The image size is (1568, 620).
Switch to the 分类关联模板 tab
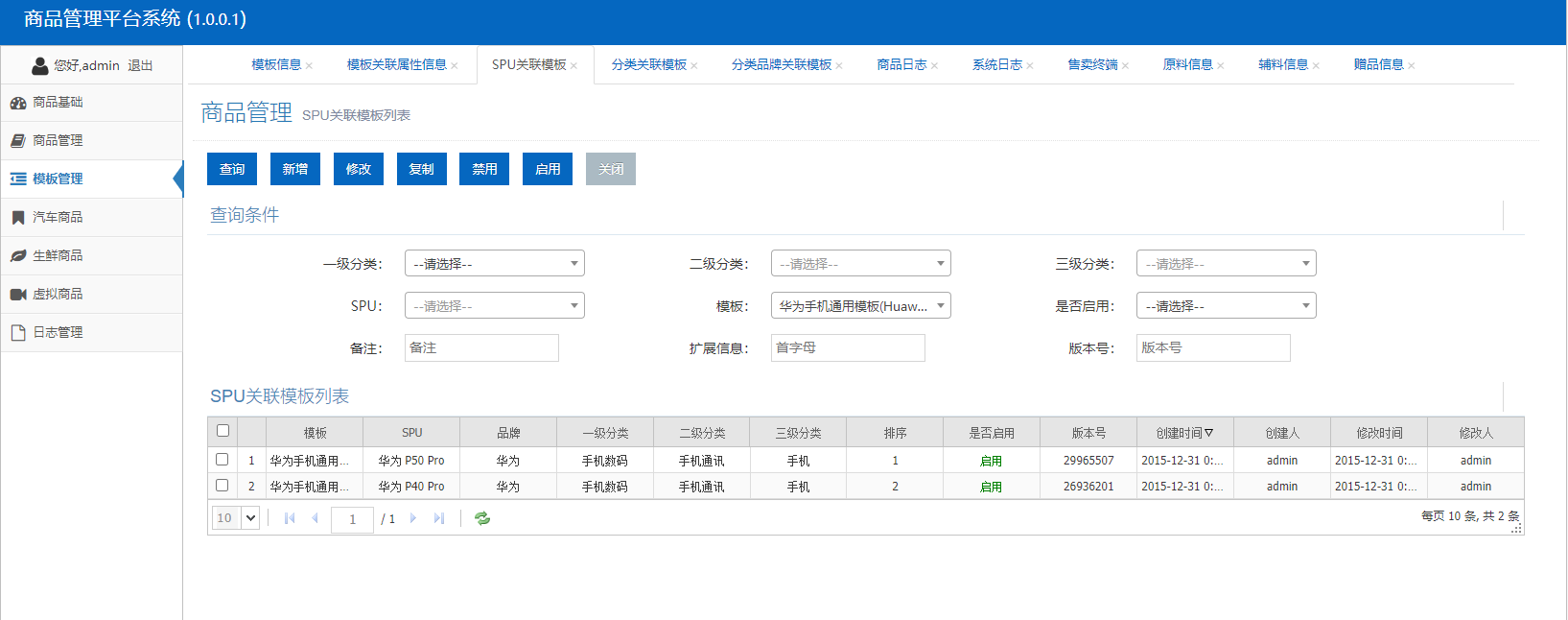648,65
